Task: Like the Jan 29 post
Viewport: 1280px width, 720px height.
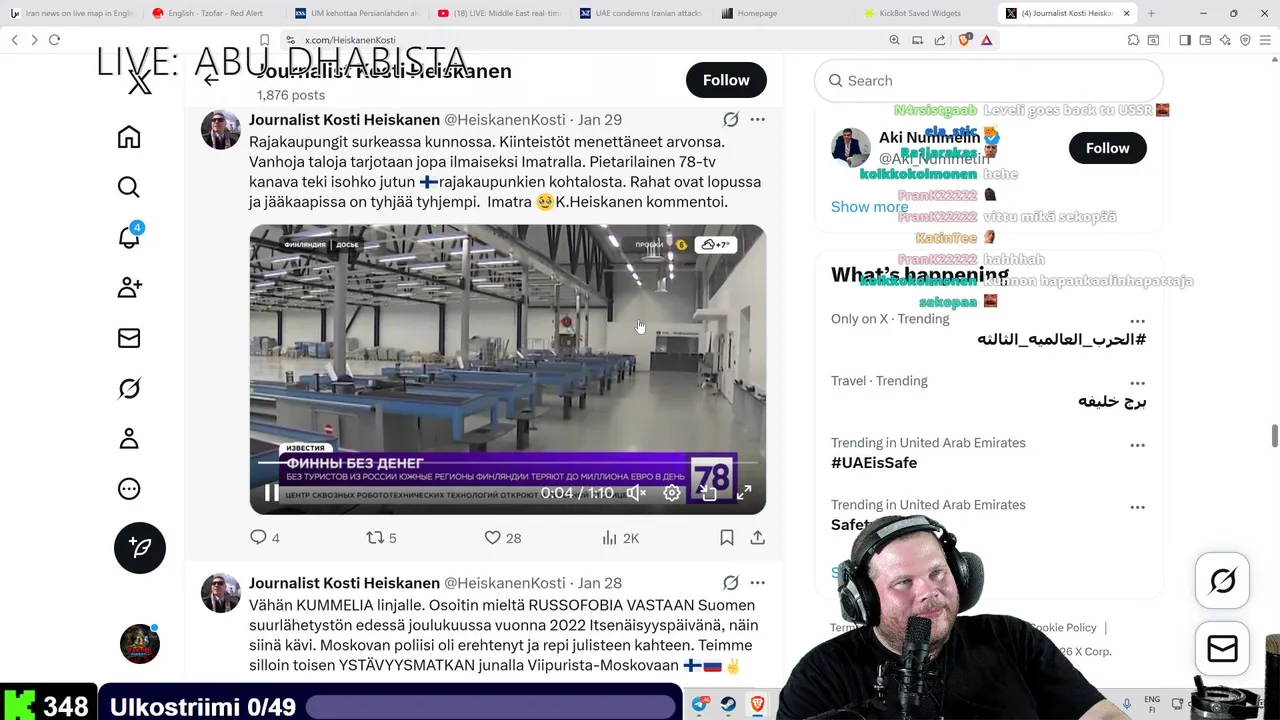Action: (x=503, y=538)
